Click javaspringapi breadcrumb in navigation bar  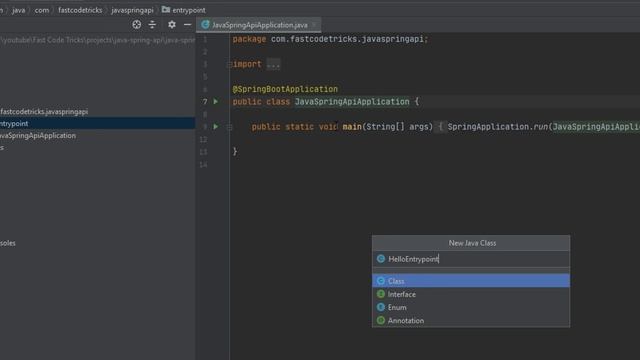[132, 10]
